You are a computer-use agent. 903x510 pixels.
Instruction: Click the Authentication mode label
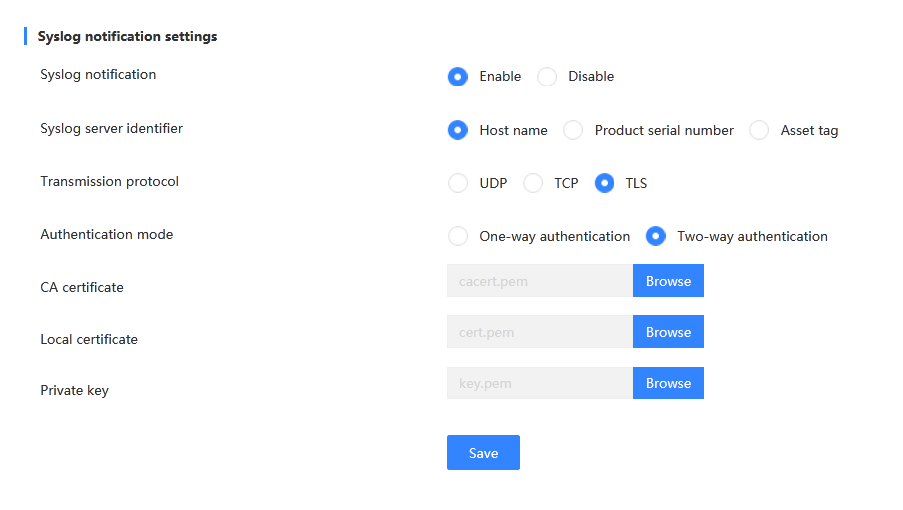click(x=107, y=234)
